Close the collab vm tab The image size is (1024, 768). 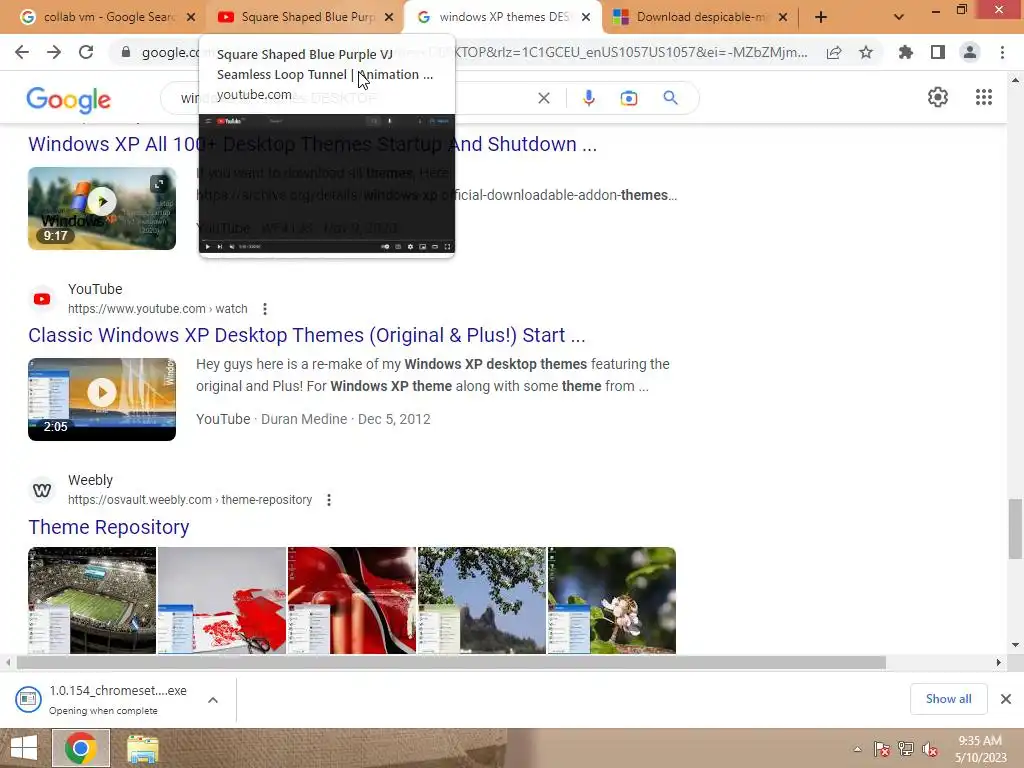[191, 17]
